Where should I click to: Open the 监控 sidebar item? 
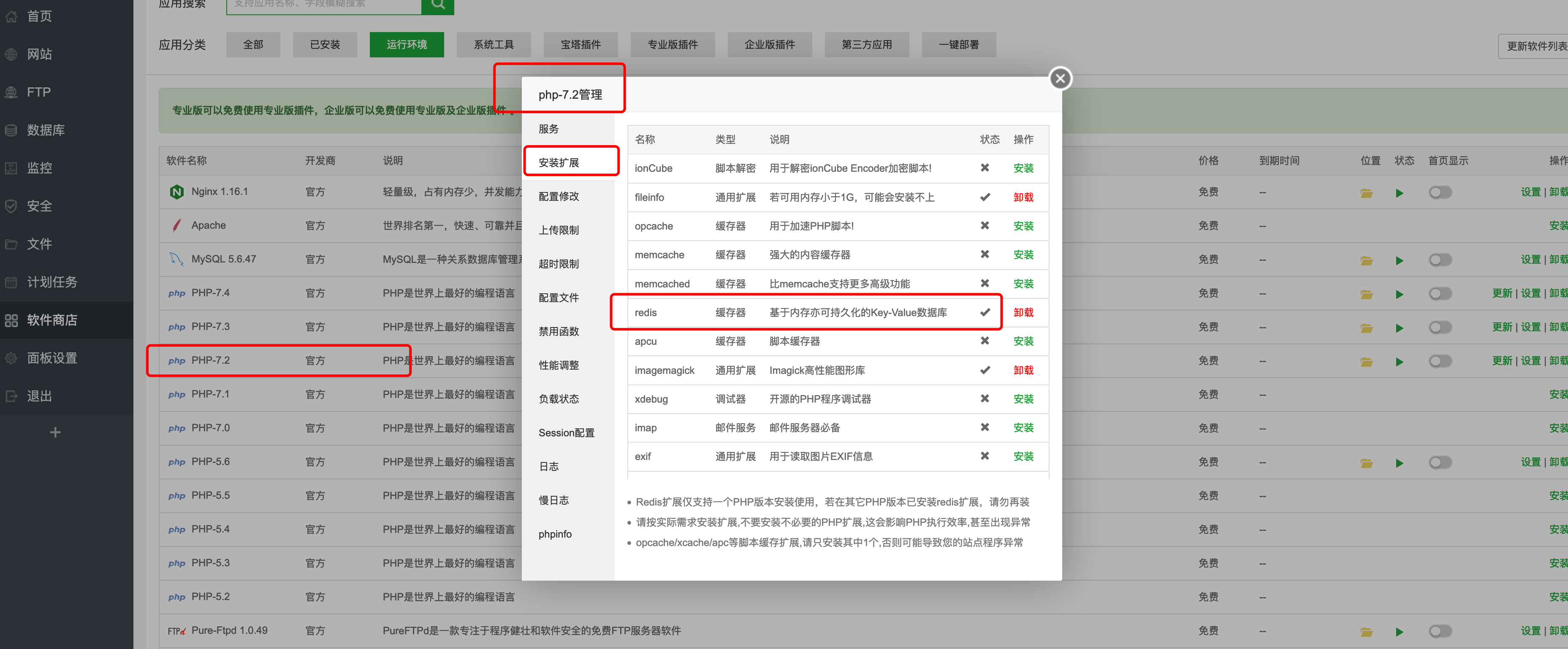(x=66, y=168)
